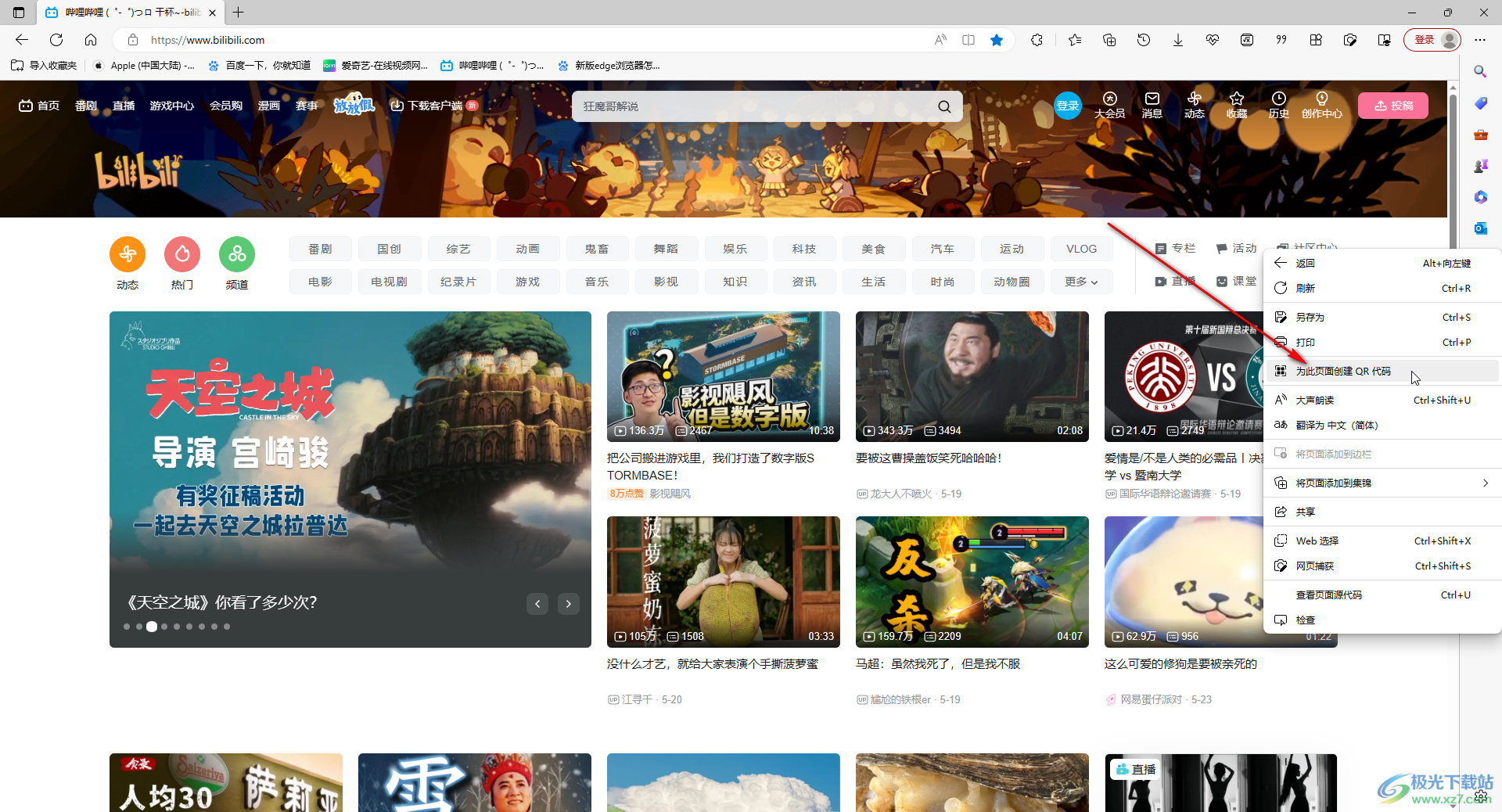Click Edge profile 登录 button
The width and height of the screenshot is (1502, 812).
coord(1433,40)
